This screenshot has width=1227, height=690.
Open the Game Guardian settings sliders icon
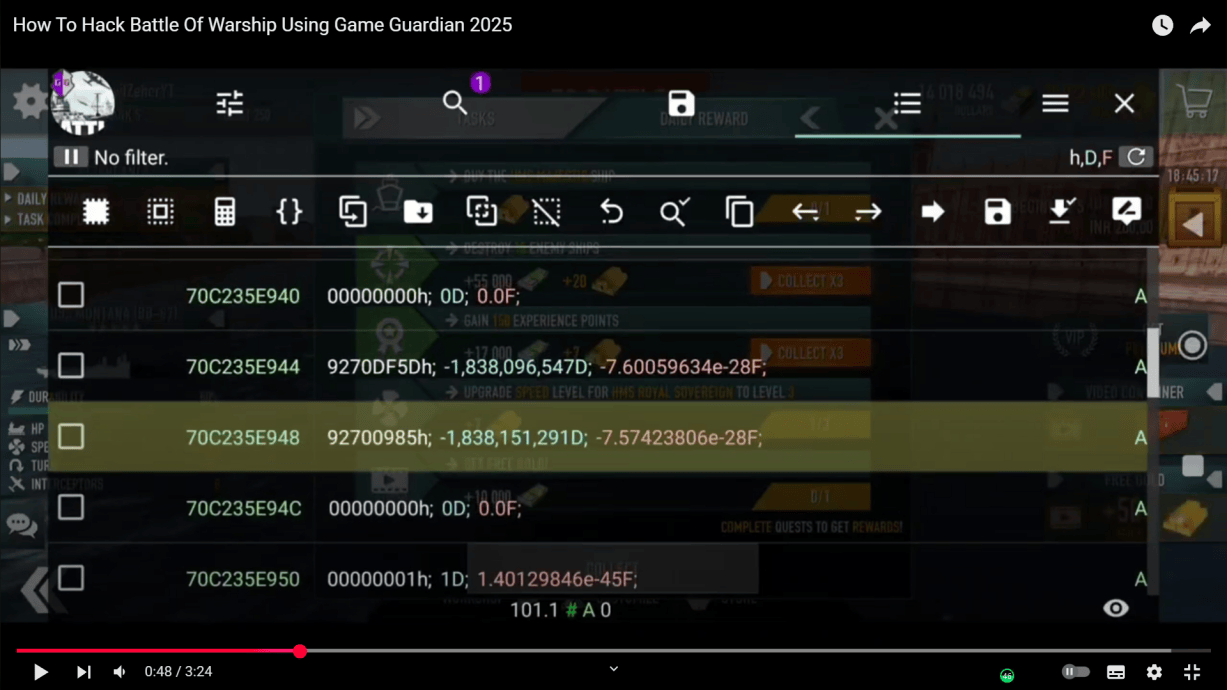[229, 103]
